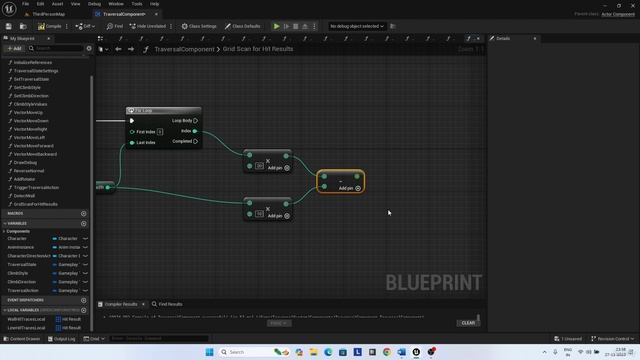Toggle visibility eye for TraversalAction variable
The height and width of the screenshot is (360, 640).
click(85, 291)
